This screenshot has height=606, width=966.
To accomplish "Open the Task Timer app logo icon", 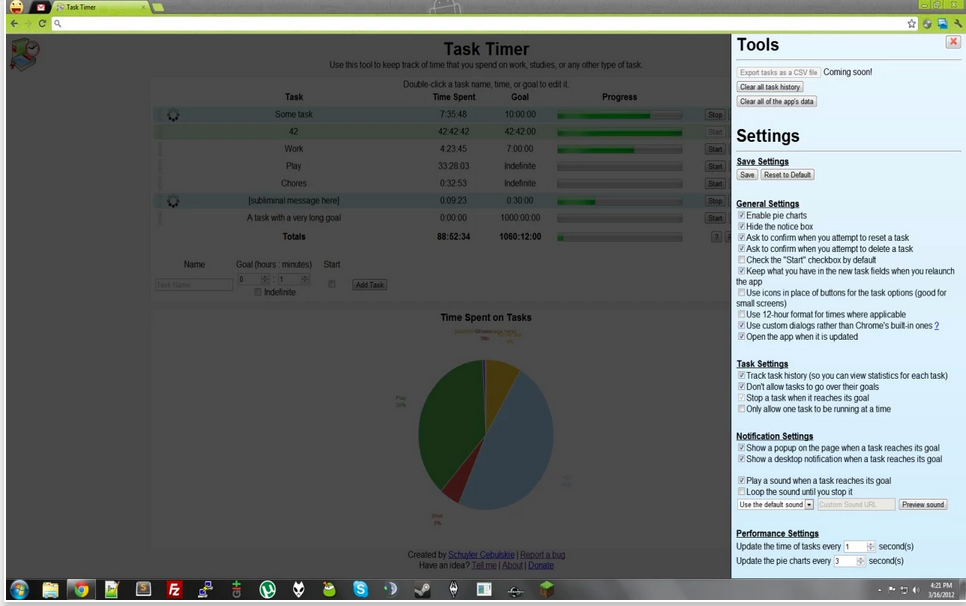I will pyautogui.click(x=25, y=54).
